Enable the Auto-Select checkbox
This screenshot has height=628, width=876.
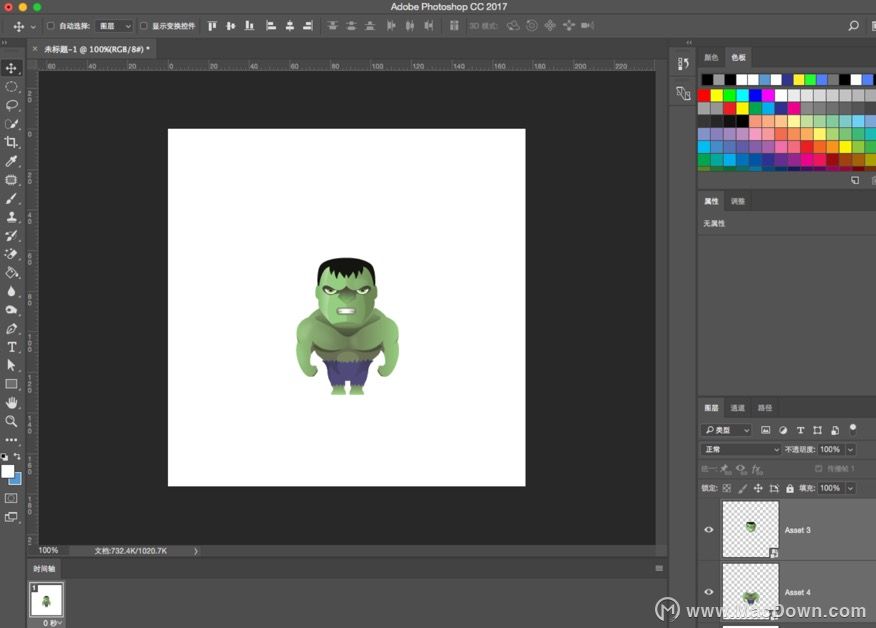pos(50,26)
